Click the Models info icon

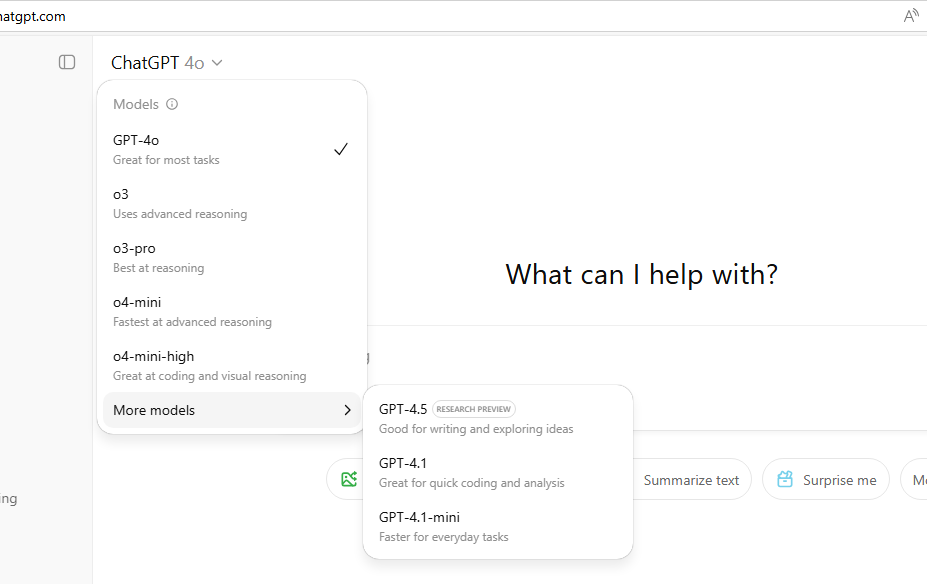pyautogui.click(x=172, y=104)
